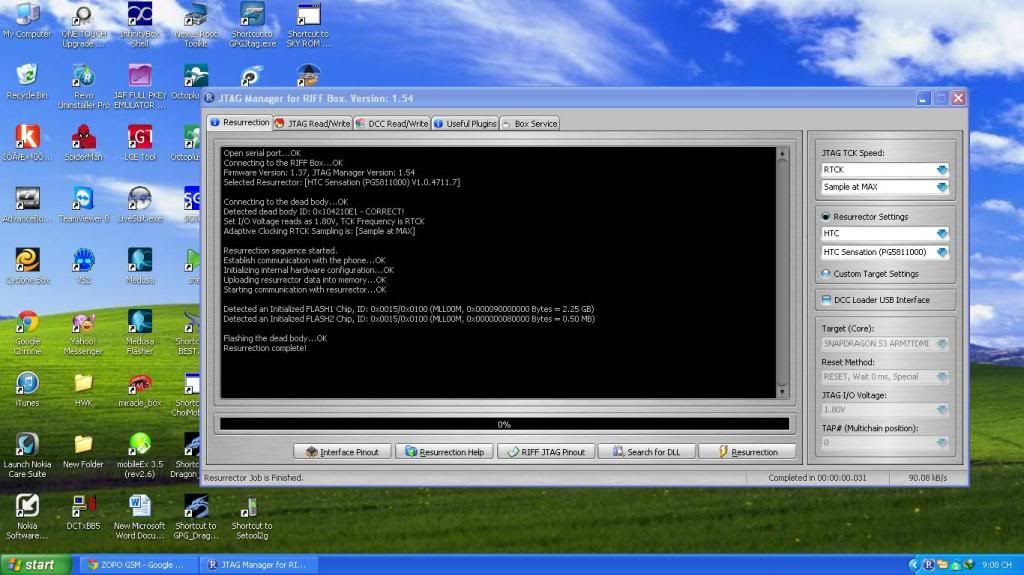Click the 9:08 CH system clock
This screenshot has height=575, width=1024.
point(997,565)
